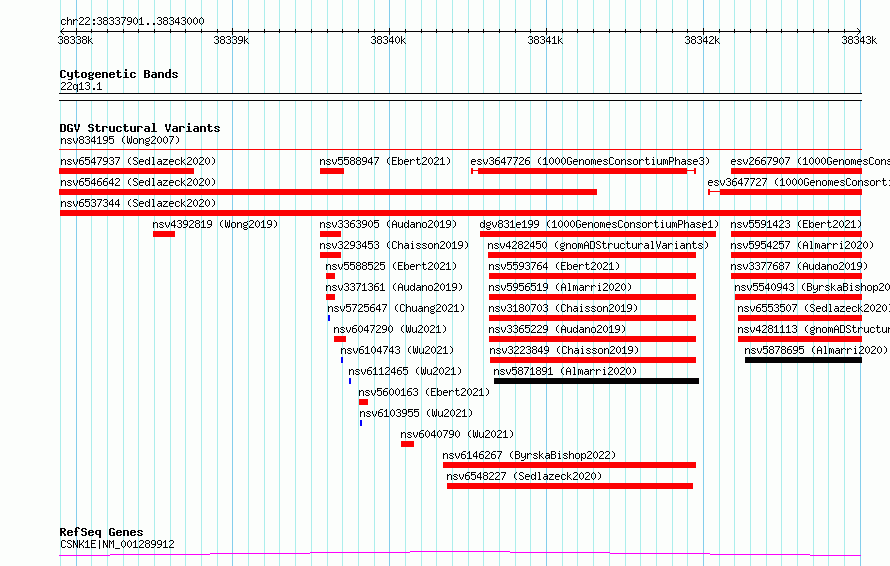Click nsv834195 (Wong2007) label
Viewport: 890px width, 566px height.
120,140
